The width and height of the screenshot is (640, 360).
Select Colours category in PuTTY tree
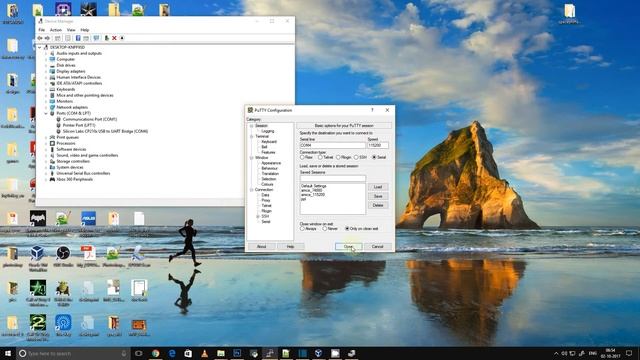tap(267, 184)
